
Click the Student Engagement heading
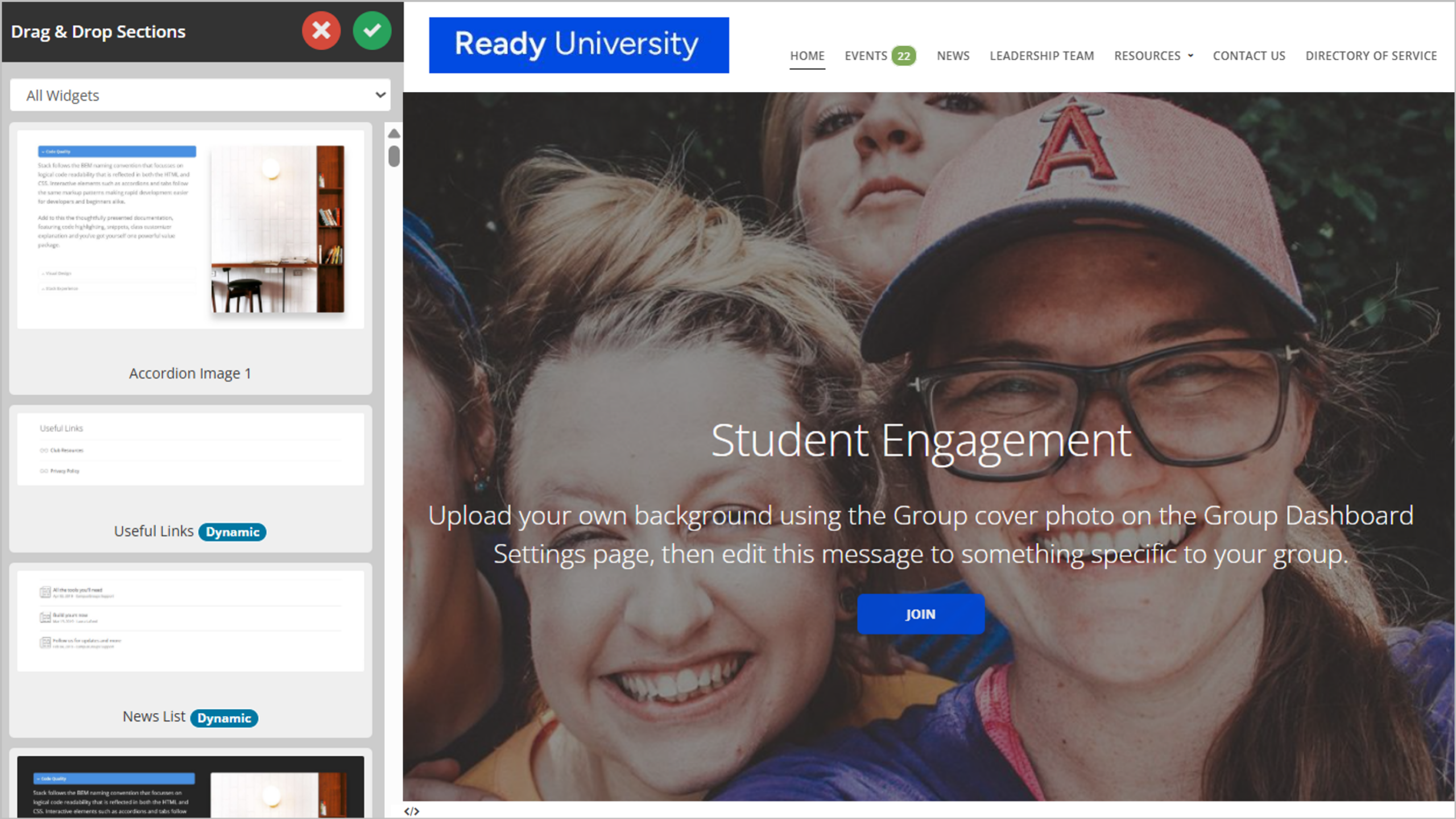pos(921,441)
